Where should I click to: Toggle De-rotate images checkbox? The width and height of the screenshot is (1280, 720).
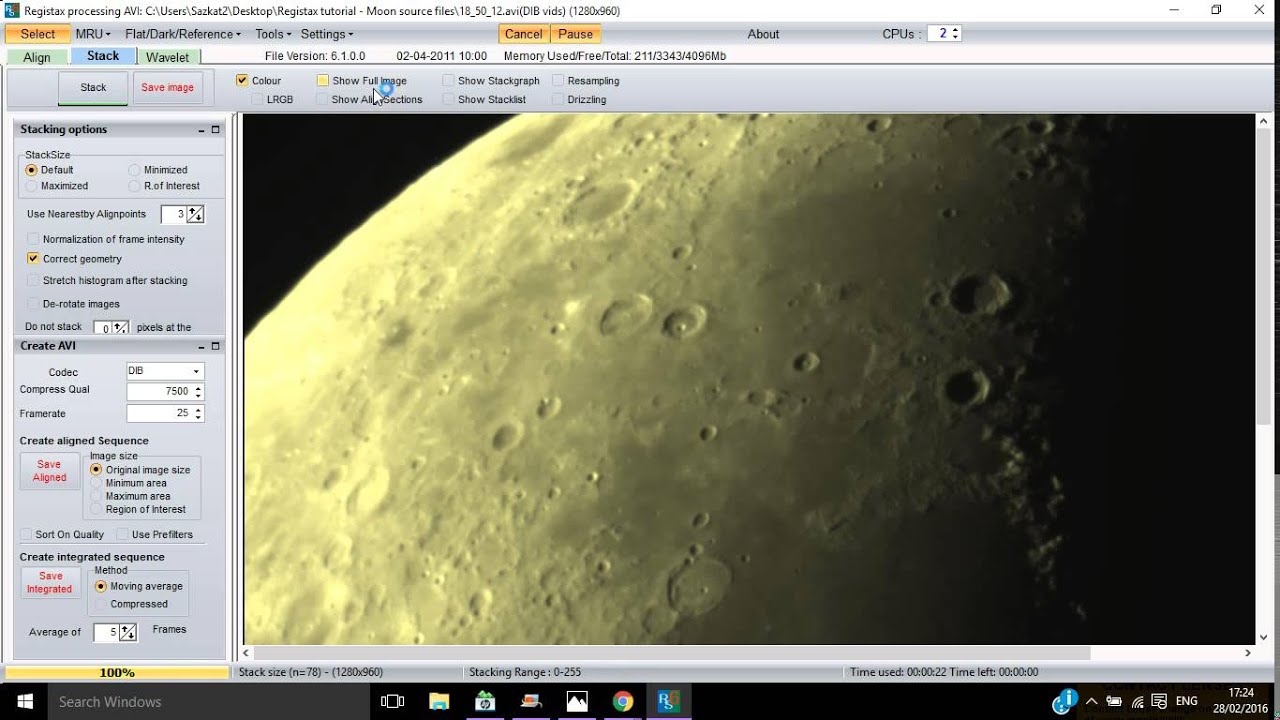pyautogui.click(x=33, y=303)
